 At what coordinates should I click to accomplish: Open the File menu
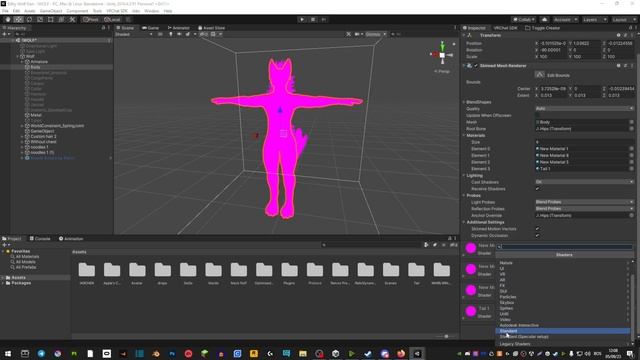tap(5, 11)
